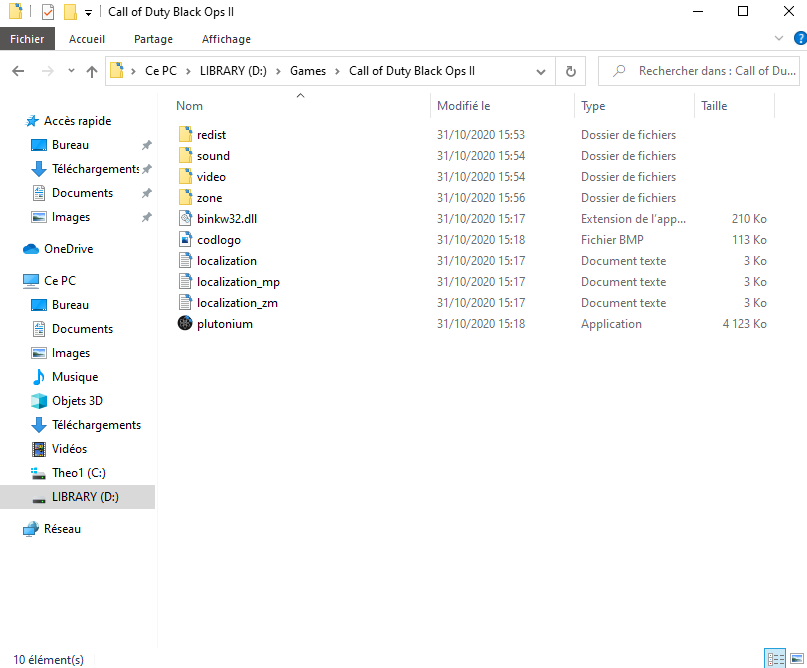Expand chevron after Ce PC in breadcrumb
The height and width of the screenshot is (668, 807).
pos(188,72)
